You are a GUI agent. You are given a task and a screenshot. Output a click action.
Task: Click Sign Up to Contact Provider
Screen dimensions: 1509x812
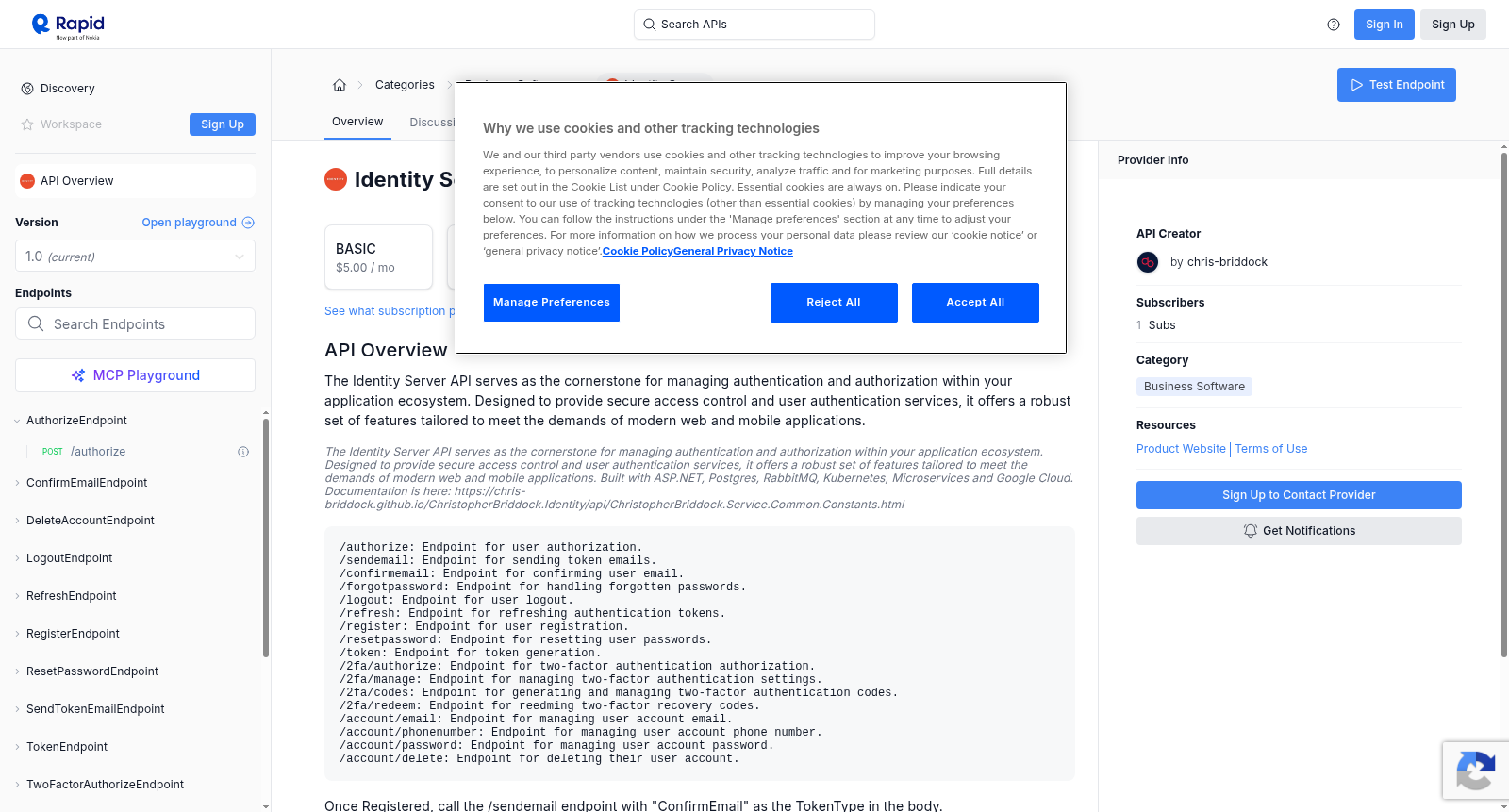(1299, 495)
